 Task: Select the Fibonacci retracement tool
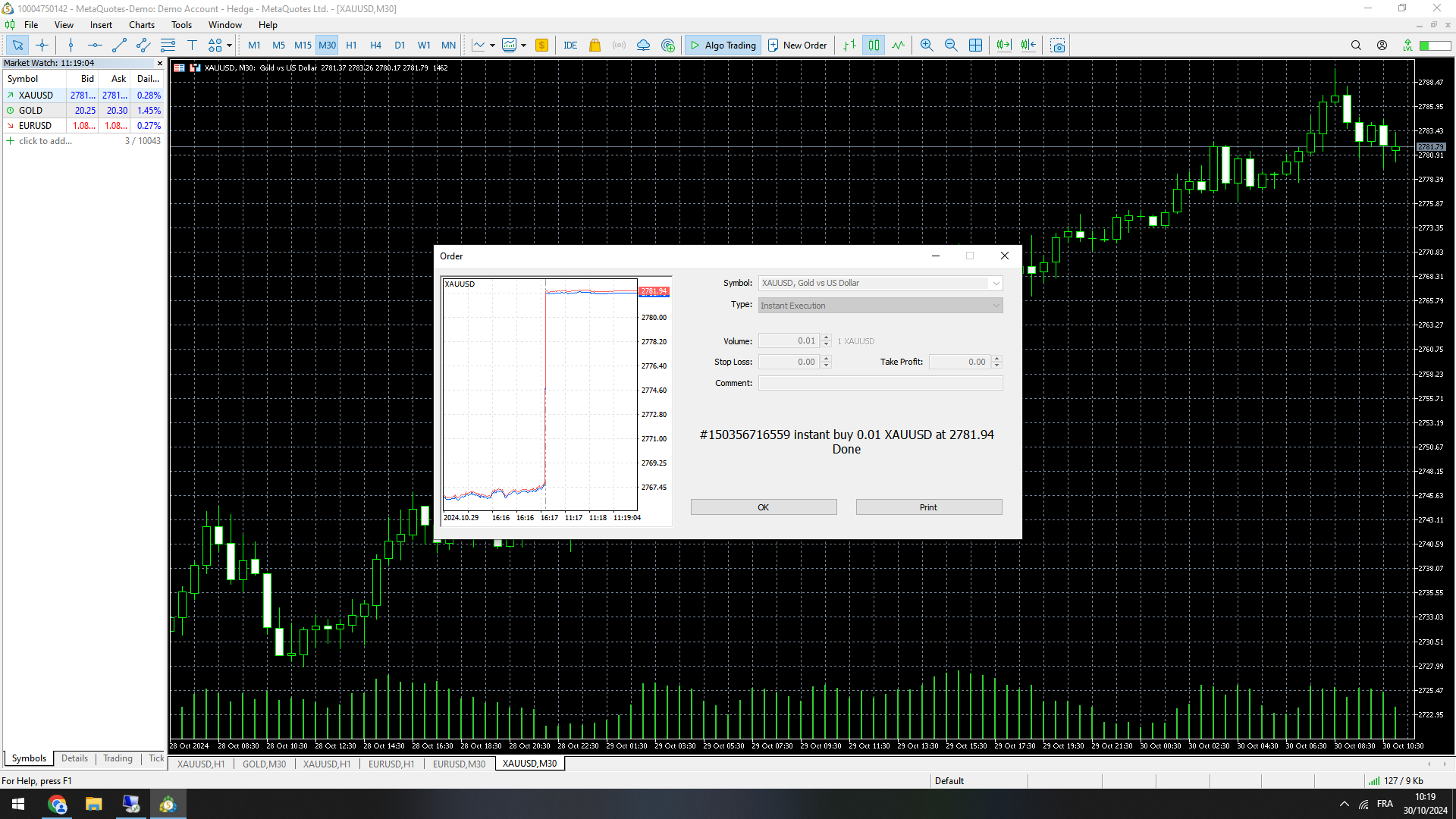[168, 45]
